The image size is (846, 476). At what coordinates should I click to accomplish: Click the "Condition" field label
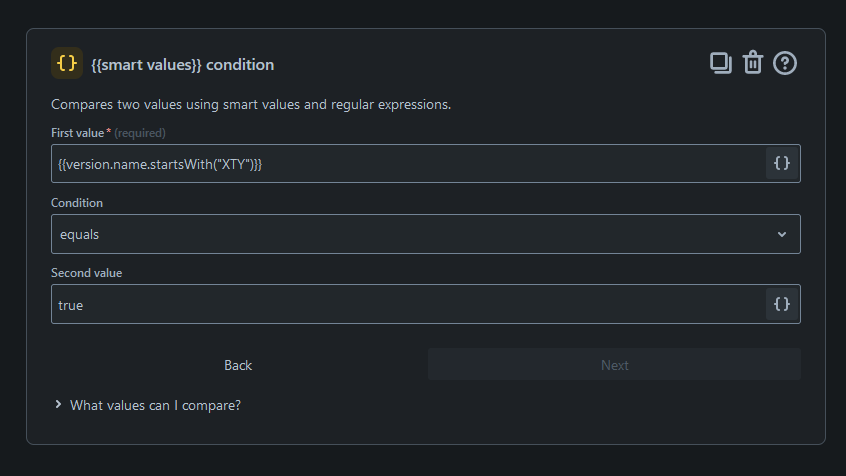[77, 203]
